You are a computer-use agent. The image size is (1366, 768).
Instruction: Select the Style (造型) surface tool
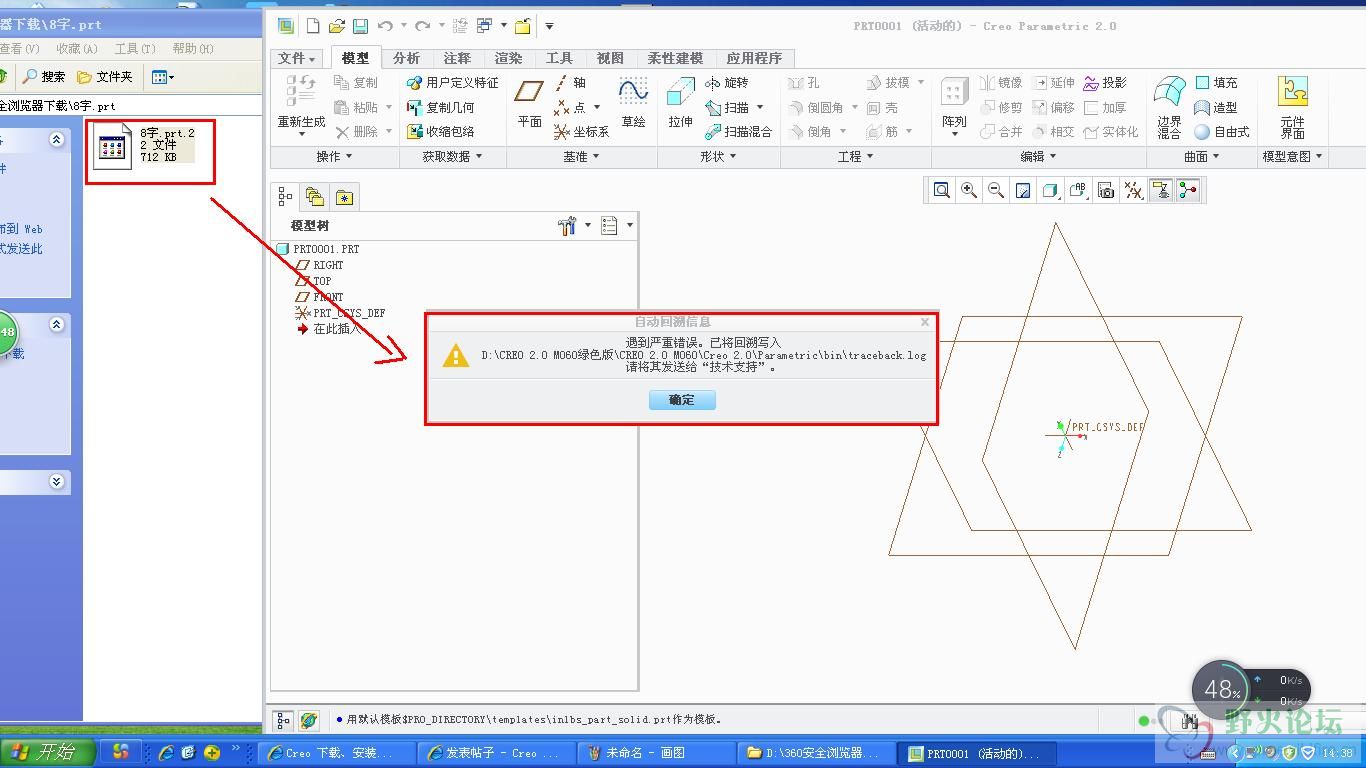(1216, 107)
